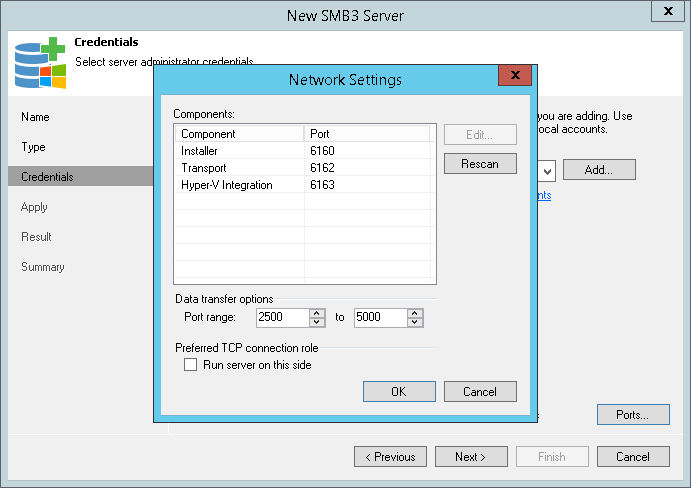
Task: Go to the Name wizard step
Action: (35, 117)
